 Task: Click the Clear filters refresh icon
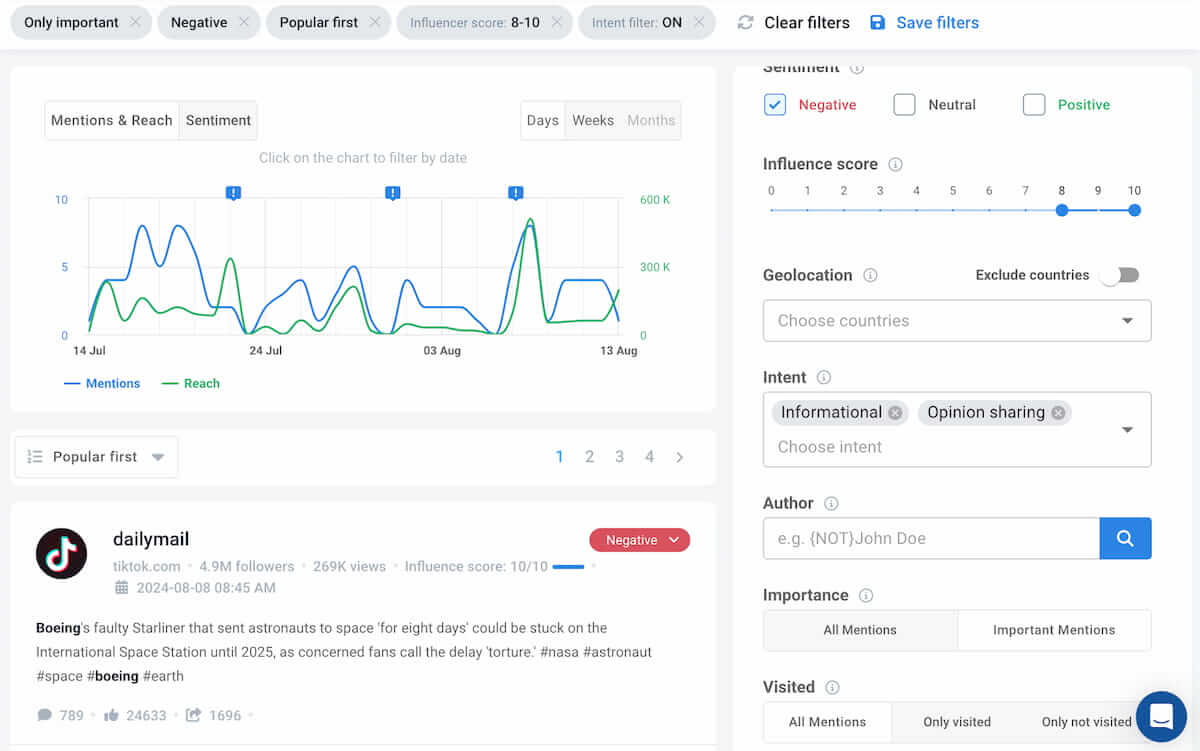745,22
